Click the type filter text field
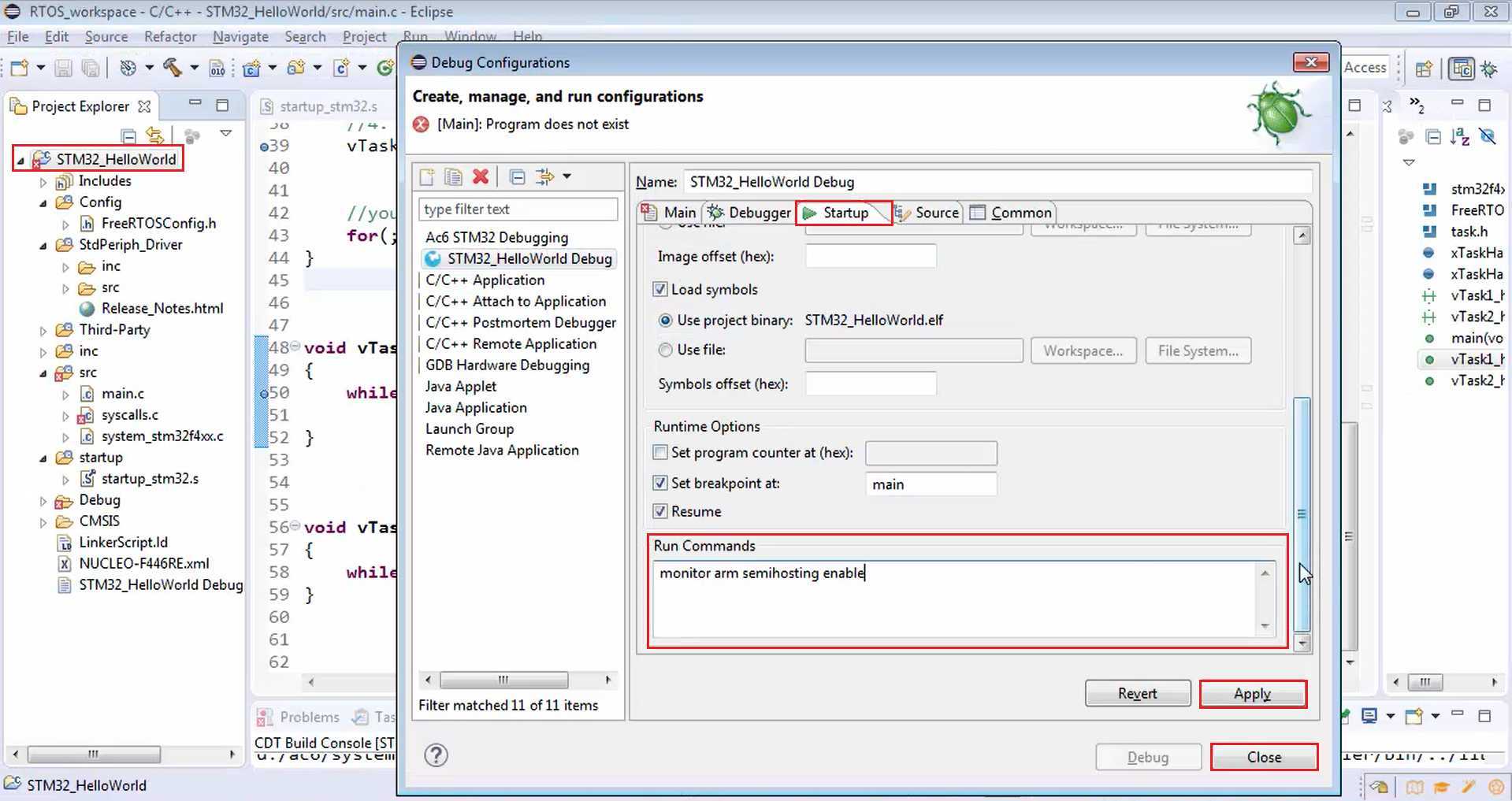 tap(518, 210)
